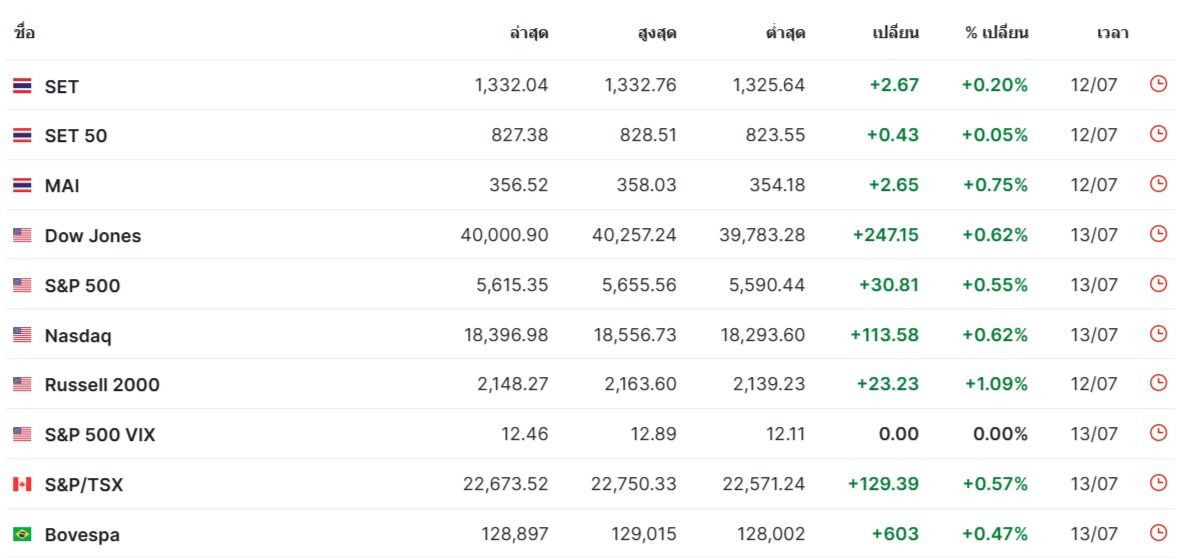Sort by the ล่าสุด column header

coord(529,33)
